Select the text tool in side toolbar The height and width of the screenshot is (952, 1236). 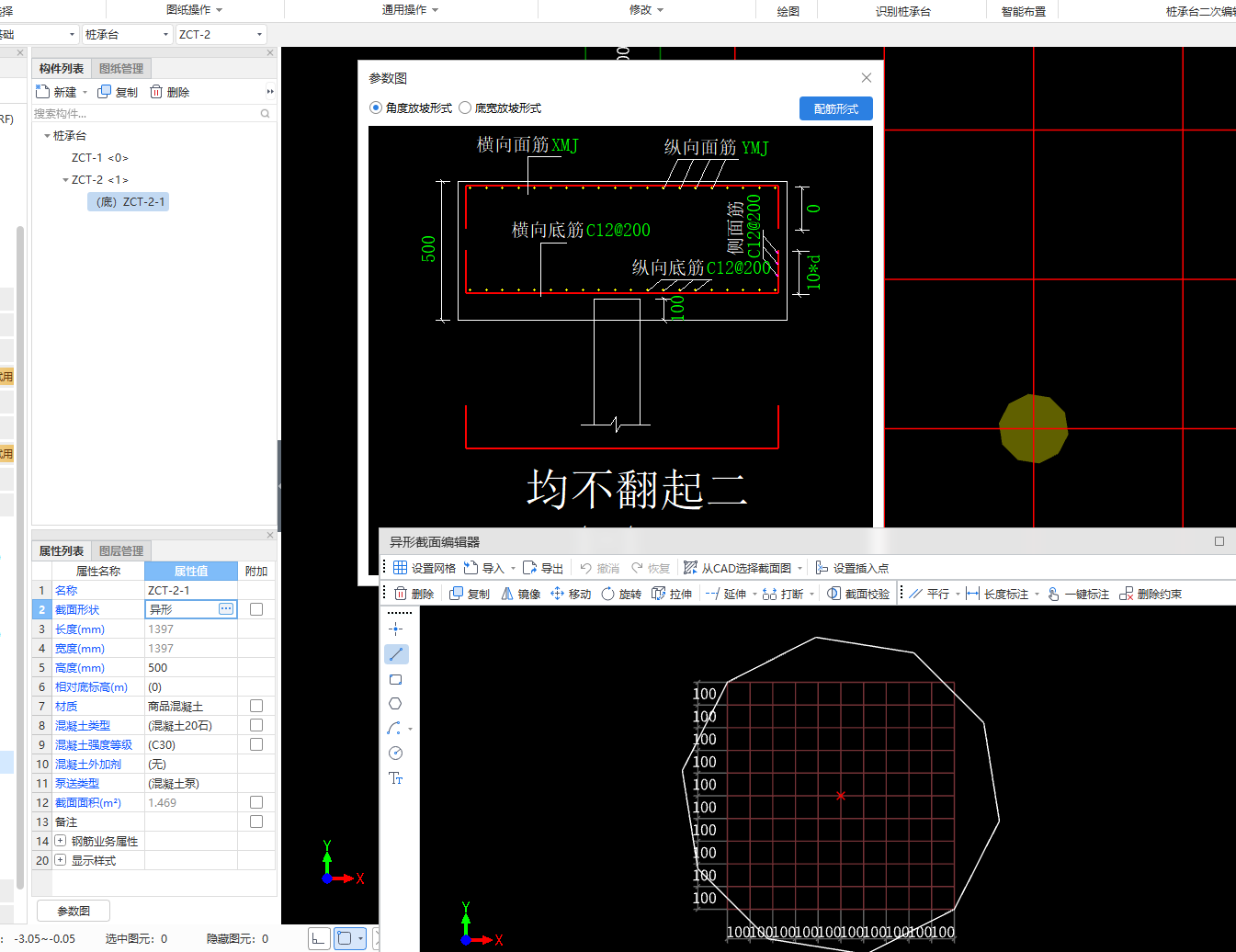396,778
